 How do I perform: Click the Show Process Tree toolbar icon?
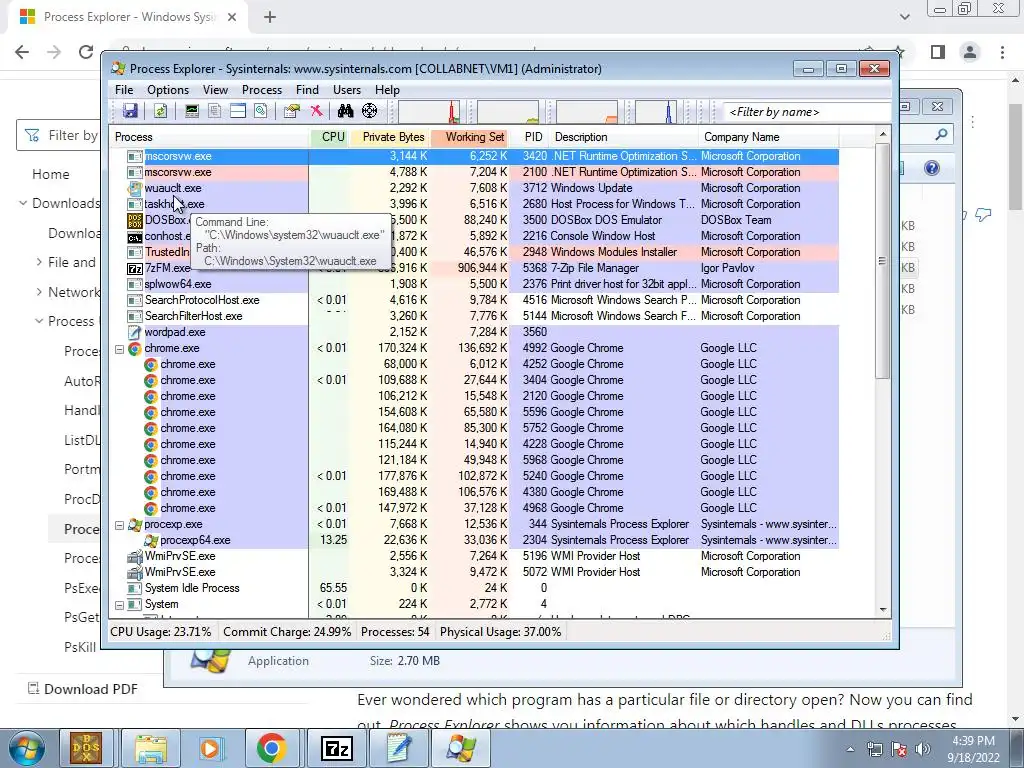click(x=214, y=111)
